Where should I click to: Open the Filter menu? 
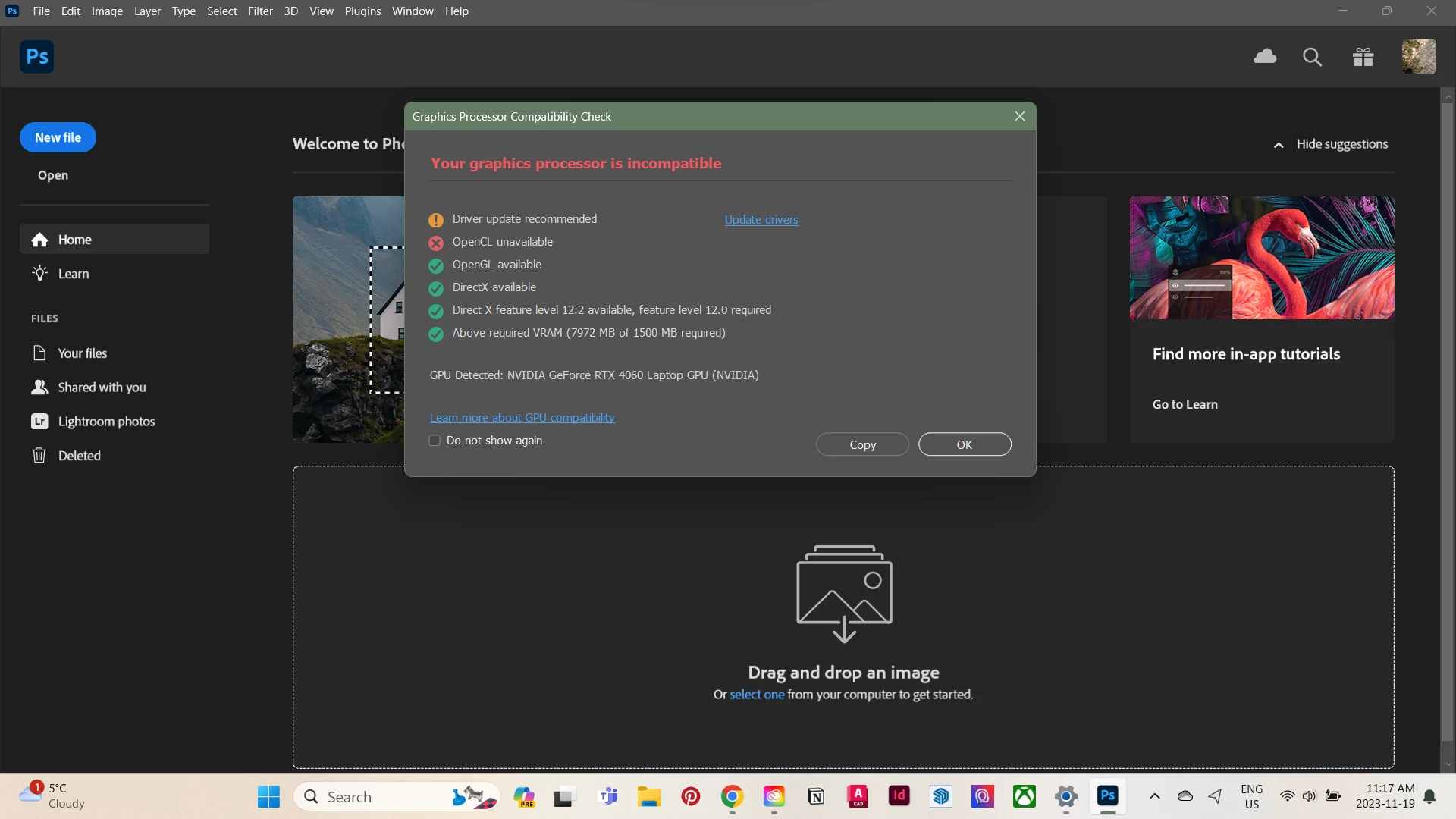(x=260, y=11)
